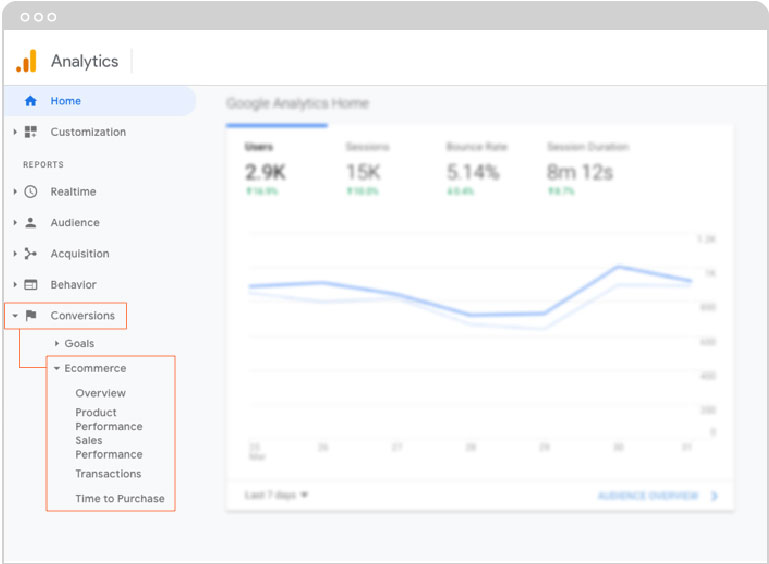
Task: Collapse the Ecommerce submenu arrow
Action: pos(57,368)
